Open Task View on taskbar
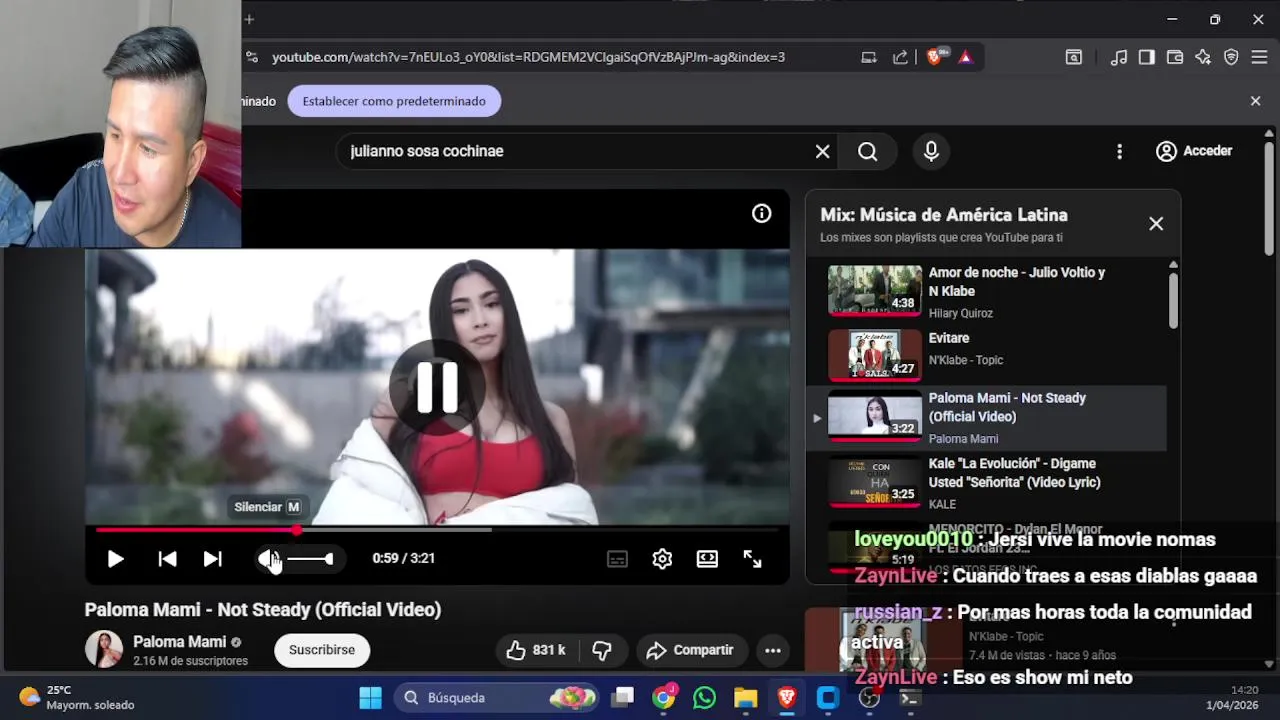Viewport: 1280px width, 720px height. [624, 698]
